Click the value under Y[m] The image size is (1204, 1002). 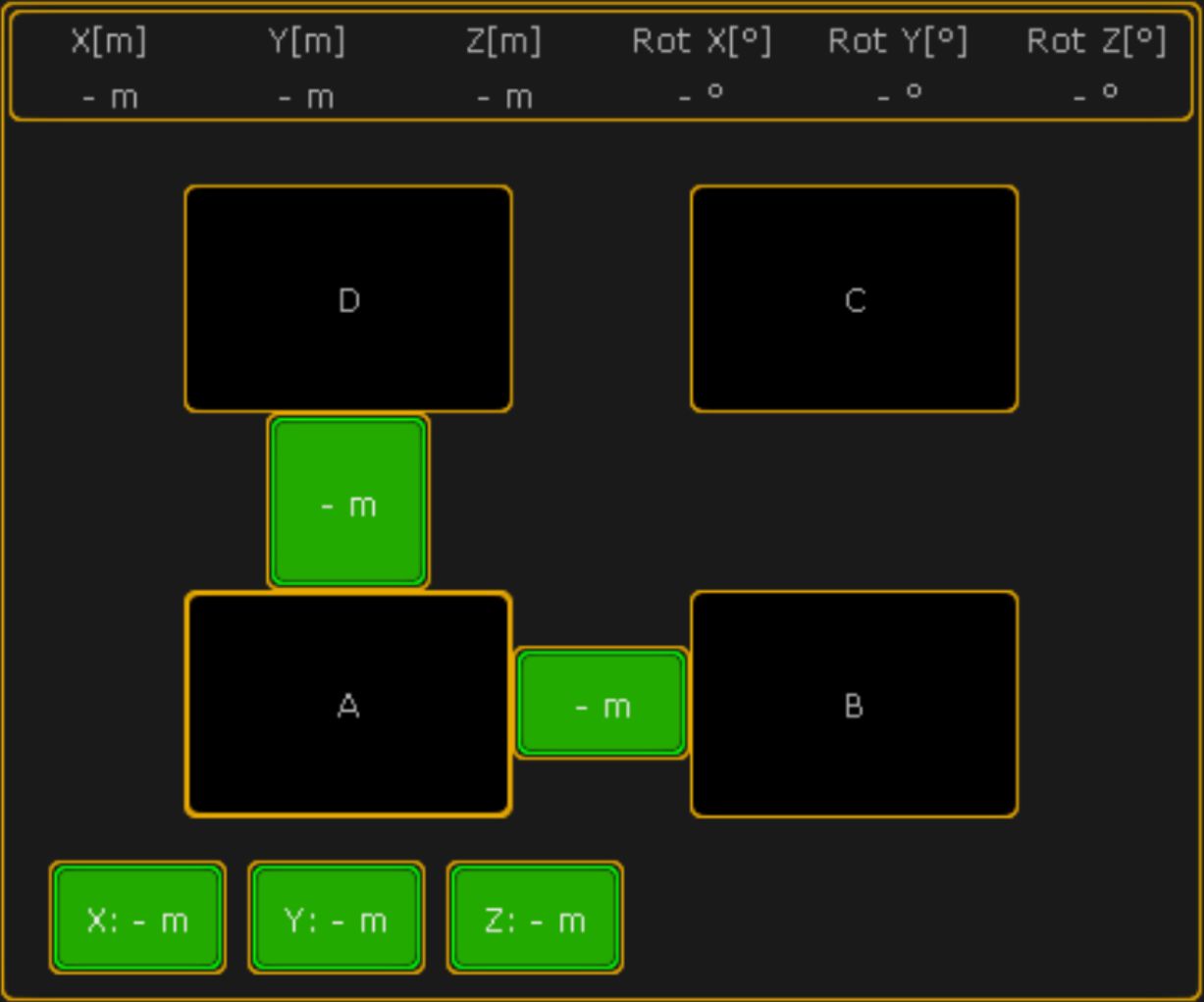307,96
